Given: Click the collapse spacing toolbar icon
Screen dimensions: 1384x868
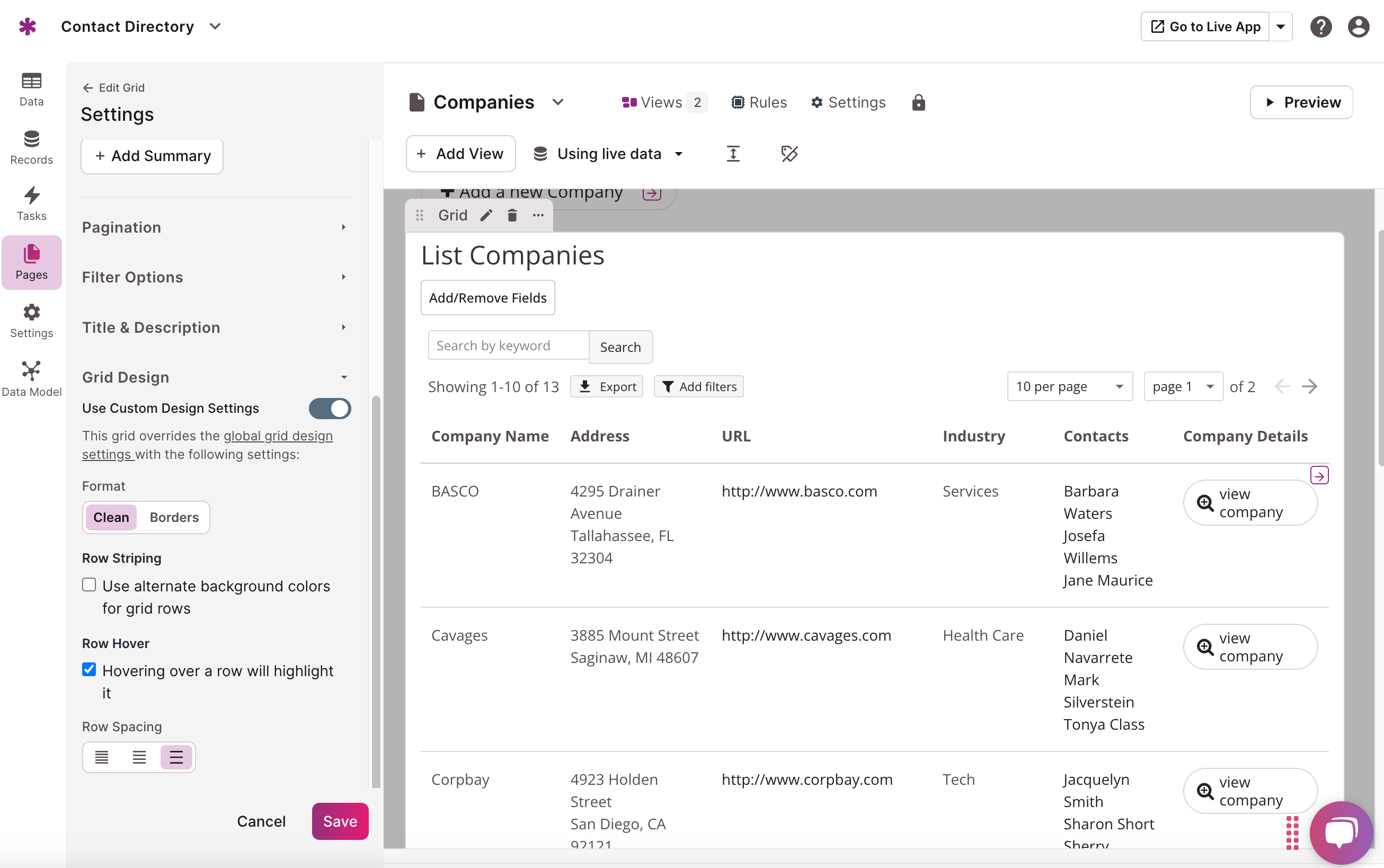Looking at the screenshot, I should [733, 153].
